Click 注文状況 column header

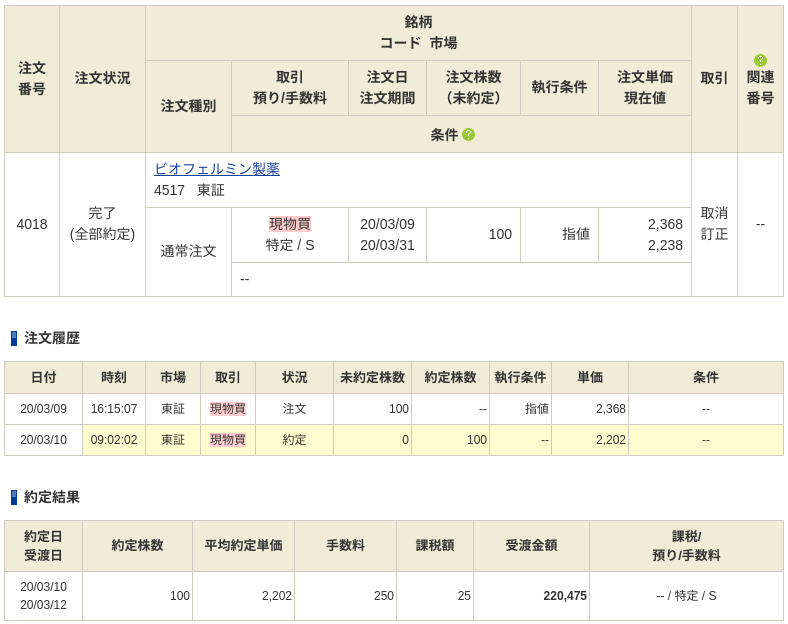pyautogui.click(x=102, y=78)
